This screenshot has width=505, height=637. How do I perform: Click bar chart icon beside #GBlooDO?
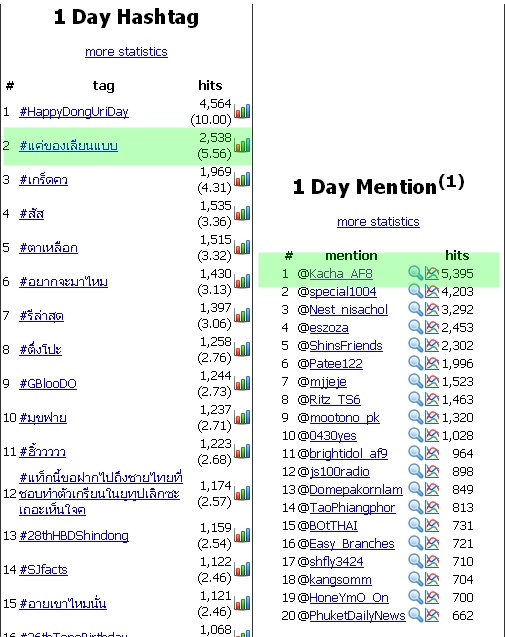click(242, 383)
